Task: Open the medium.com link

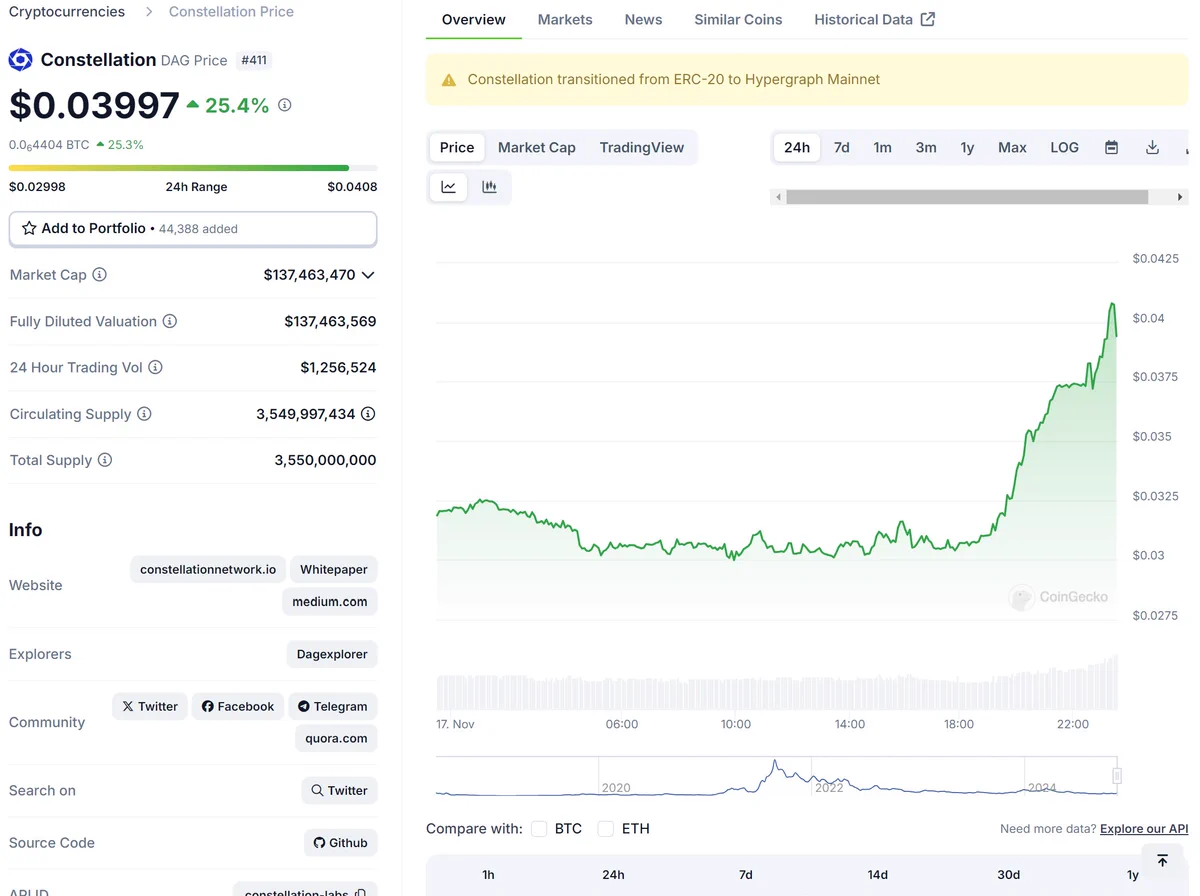Action: click(x=330, y=601)
